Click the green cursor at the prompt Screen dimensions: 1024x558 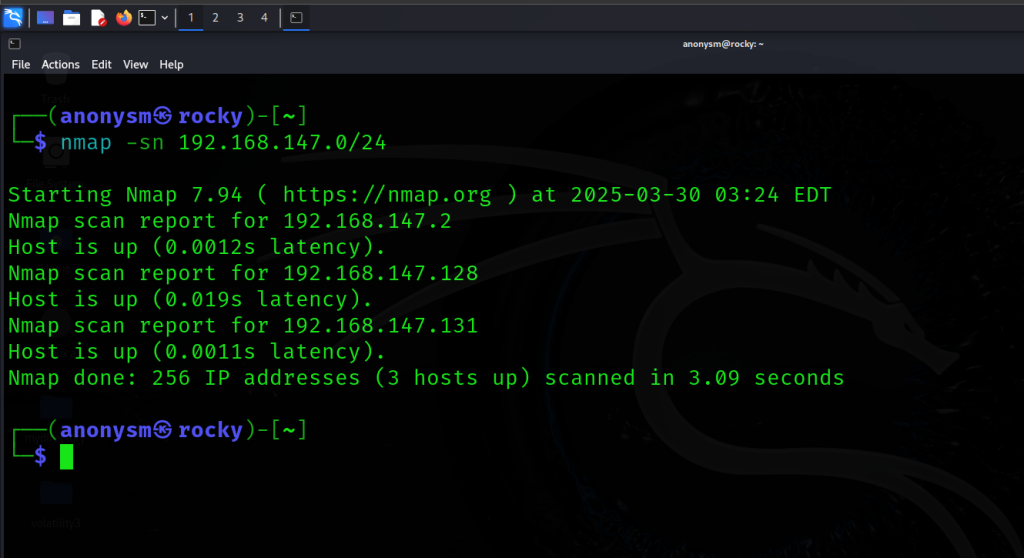tap(67, 457)
